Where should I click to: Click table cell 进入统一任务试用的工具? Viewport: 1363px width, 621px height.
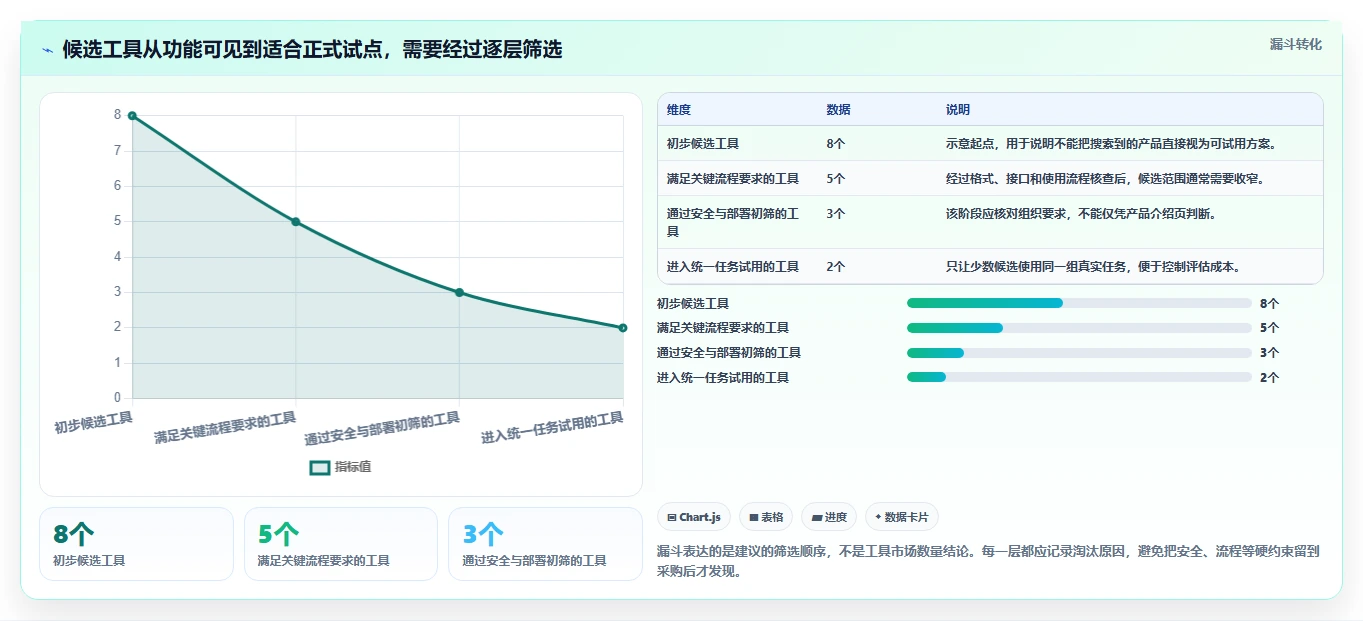[x=733, y=267]
